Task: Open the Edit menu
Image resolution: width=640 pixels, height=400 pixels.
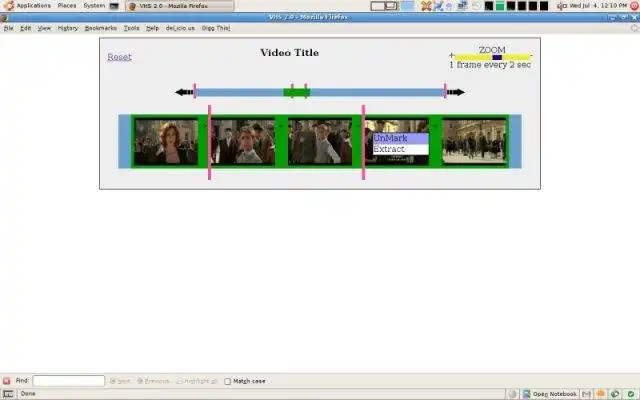Action: [25, 28]
